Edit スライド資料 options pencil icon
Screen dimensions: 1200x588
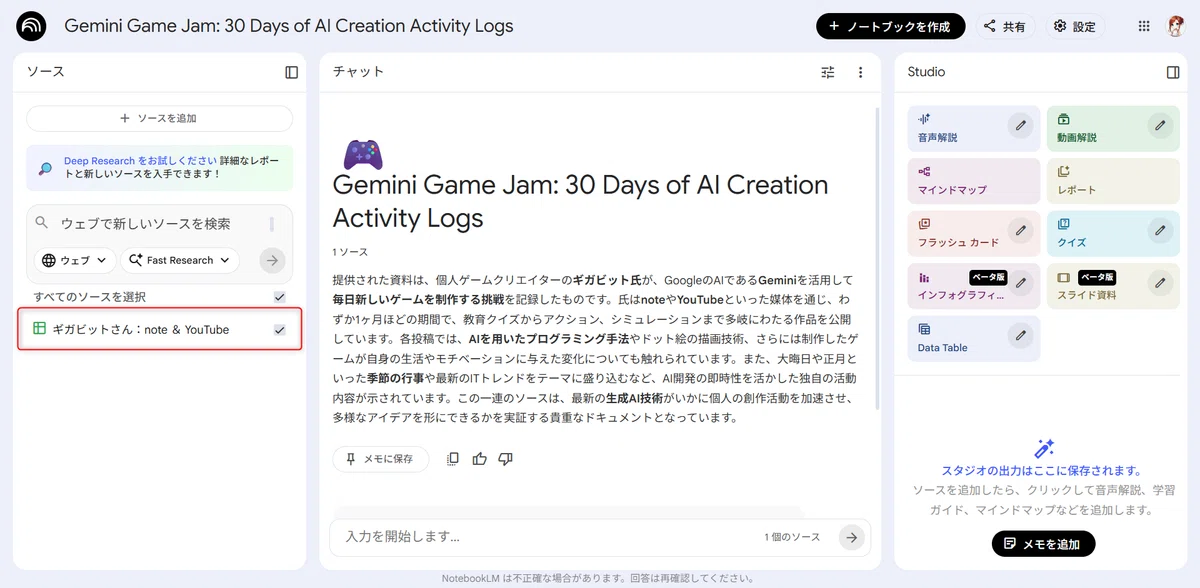(1159, 283)
